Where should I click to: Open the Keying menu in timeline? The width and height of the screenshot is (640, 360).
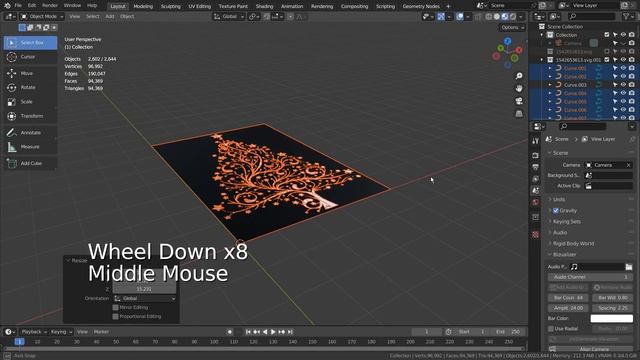pyautogui.click(x=60, y=332)
